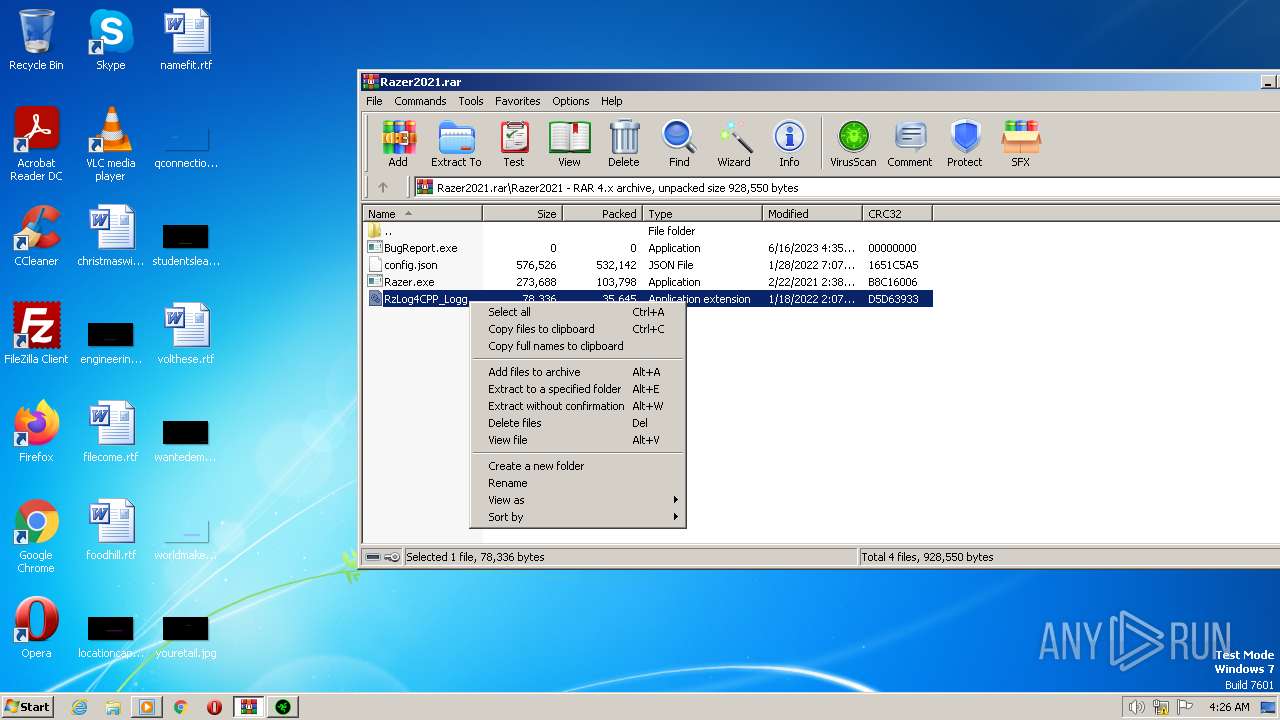The image size is (1280, 720).
Task: Click the WinRAR taskbar button
Action: coord(248,707)
